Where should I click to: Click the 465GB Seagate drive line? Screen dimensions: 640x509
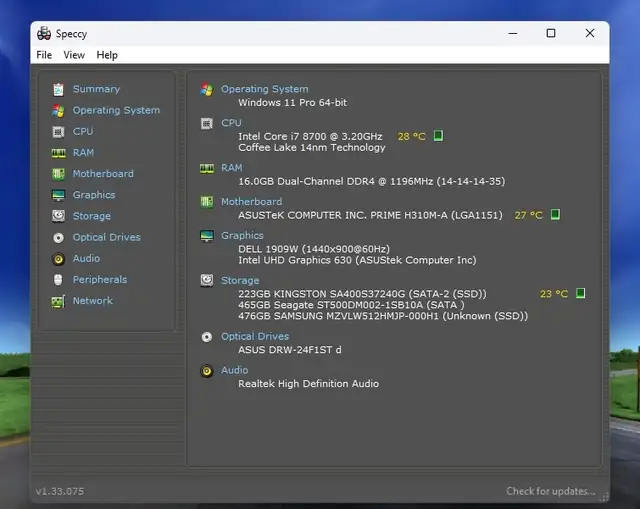tap(351, 305)
